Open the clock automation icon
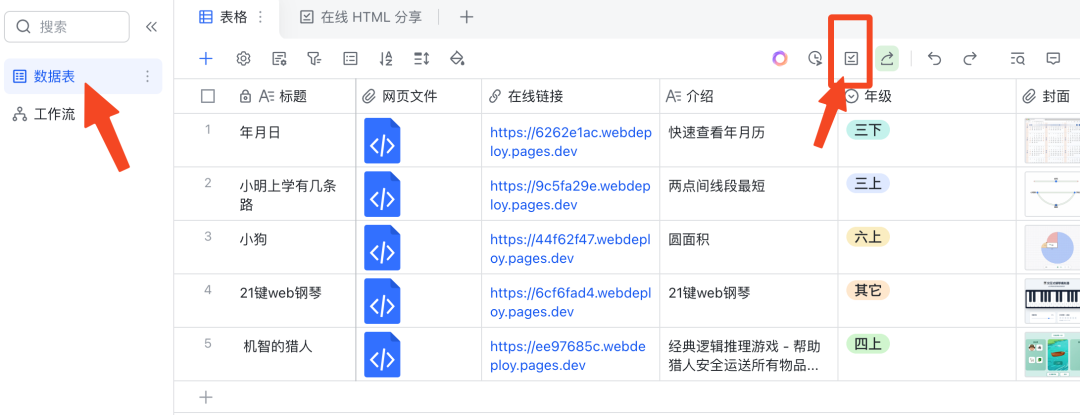Image resolution: width=1080 pixels, height=415 pixels. [816, 58]
